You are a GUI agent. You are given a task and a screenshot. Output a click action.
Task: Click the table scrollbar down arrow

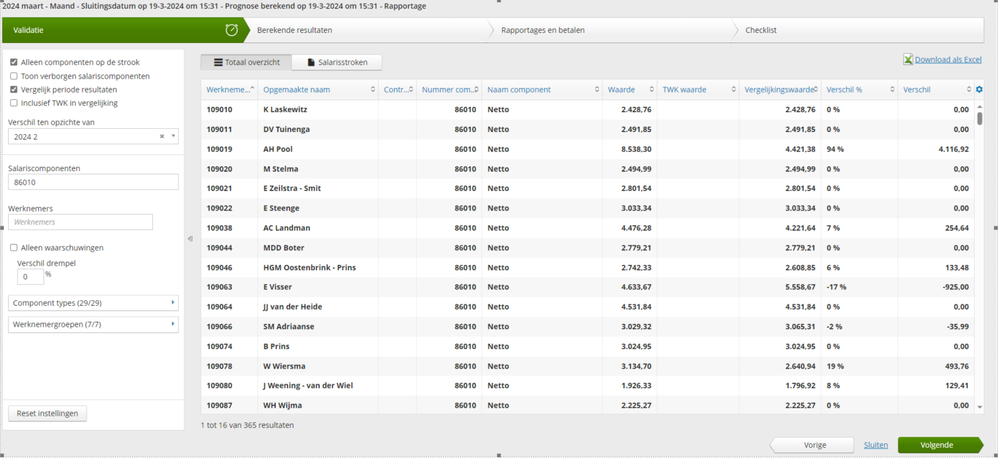pos(980,407)
